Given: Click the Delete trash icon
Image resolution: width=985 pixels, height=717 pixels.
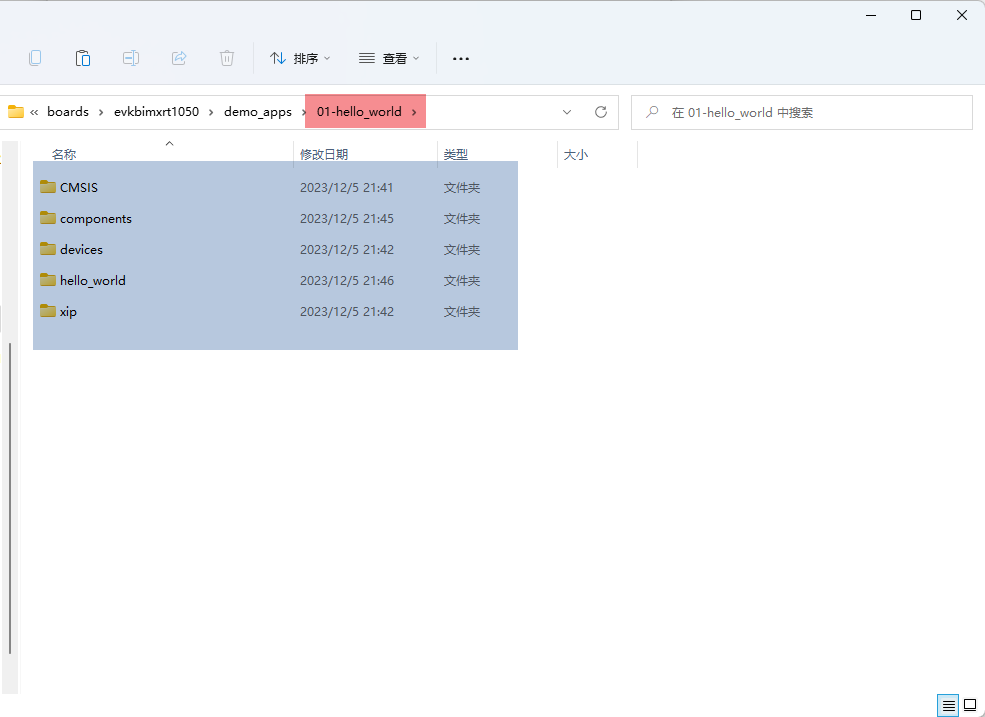Looking at the screenshot, I should tap(227, 58).
